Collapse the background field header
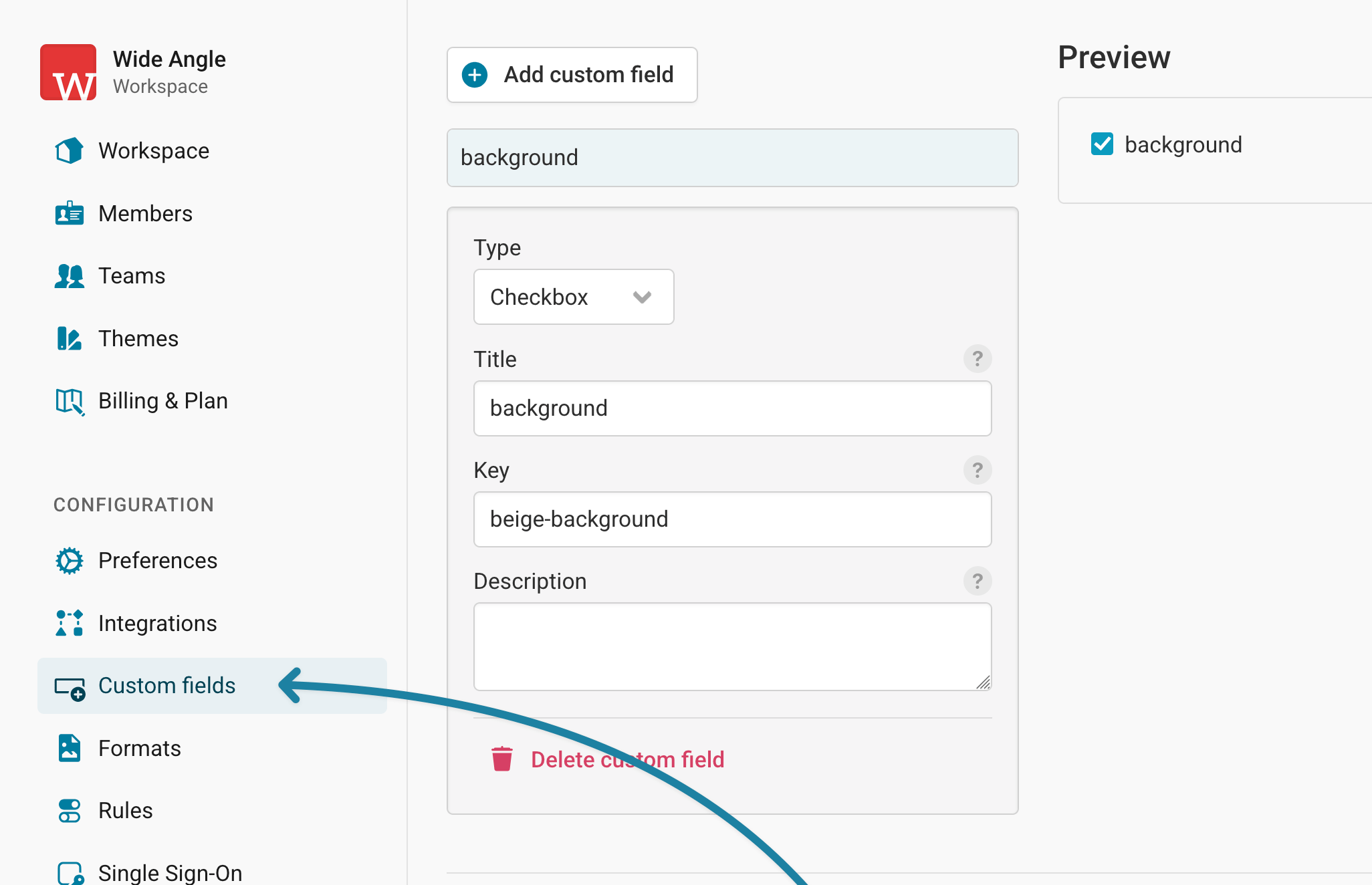Screen dimensions: 1372x885 (x=733, y=158)
